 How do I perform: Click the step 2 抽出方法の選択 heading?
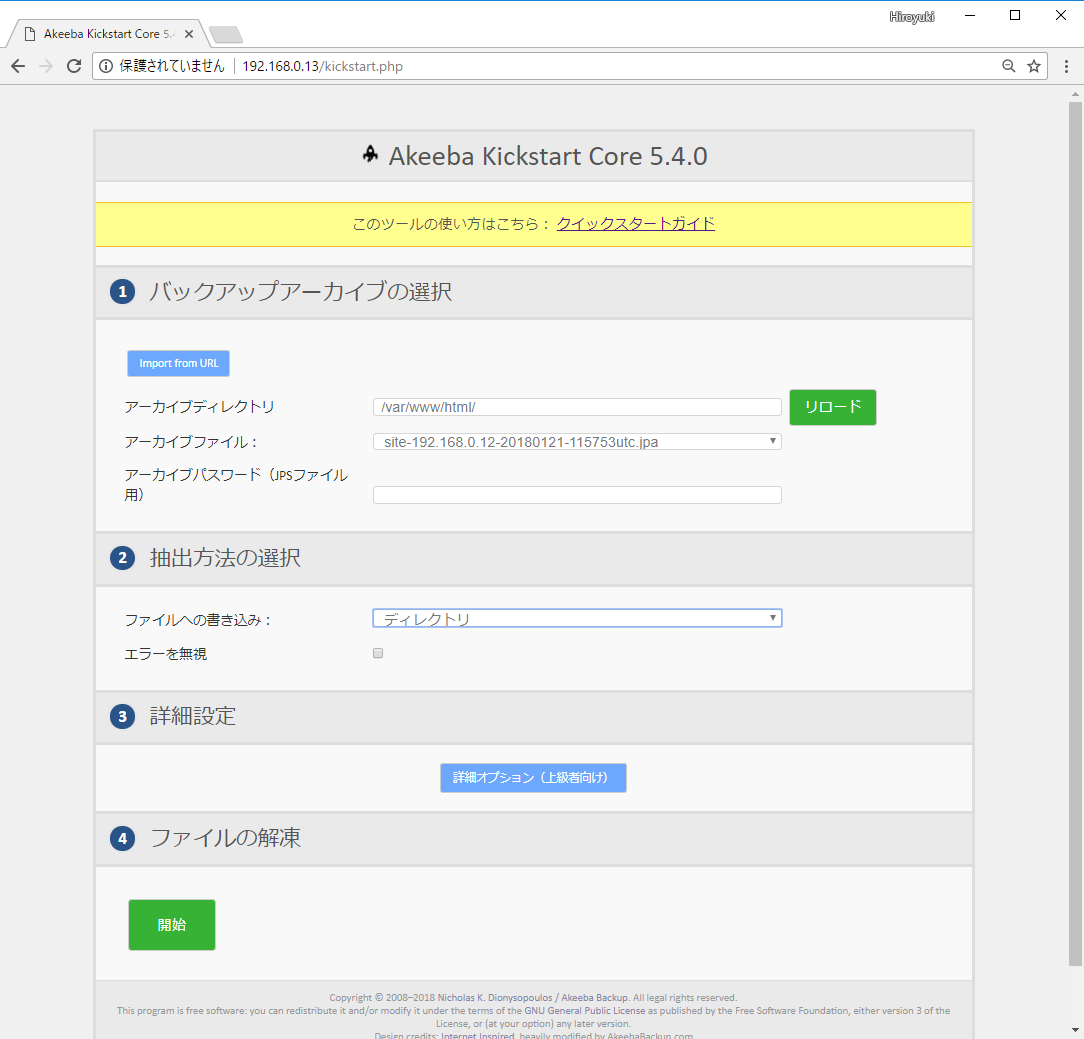225,558
